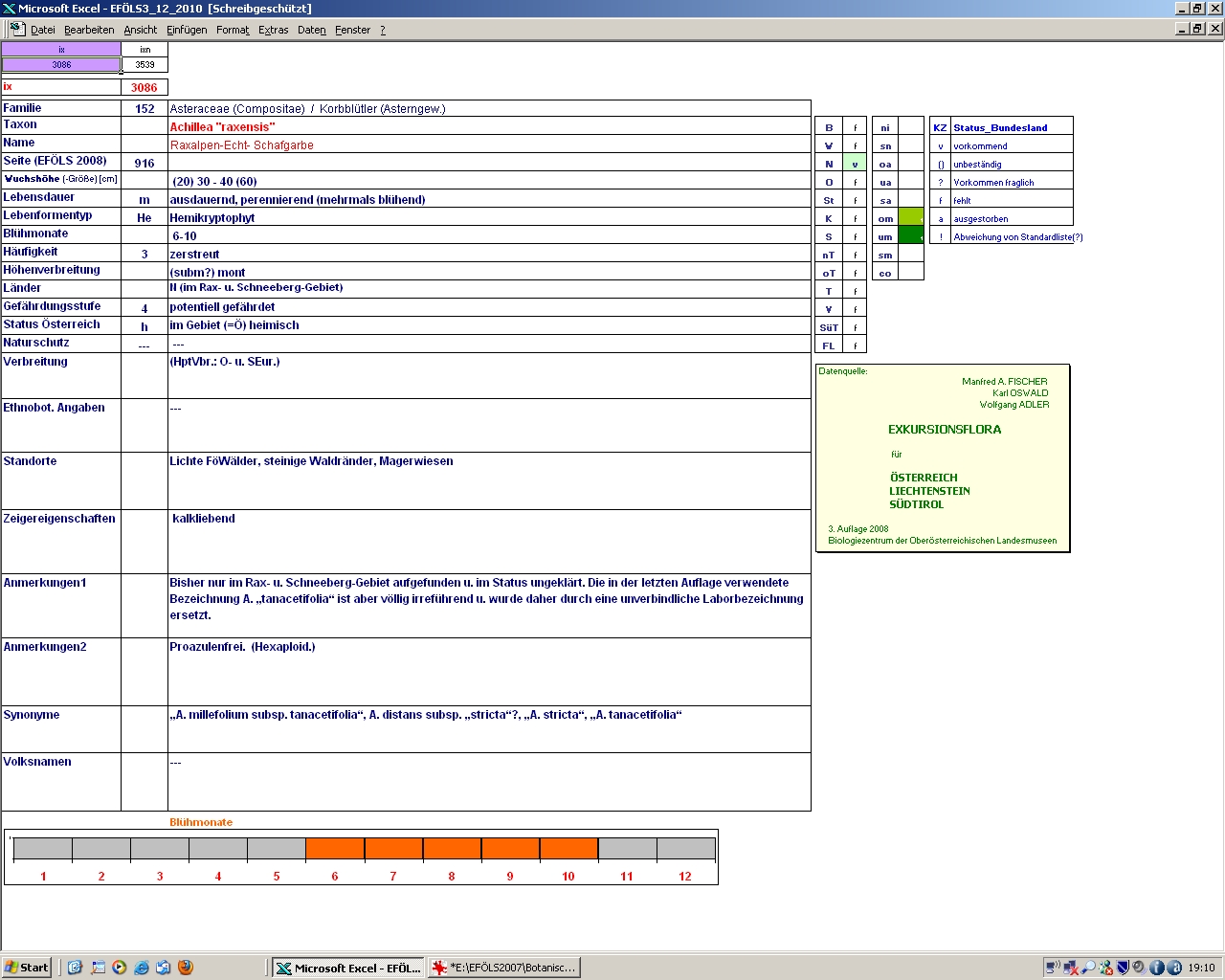Select the name Raxalpen-Echt-Schafgarbe

489,145
